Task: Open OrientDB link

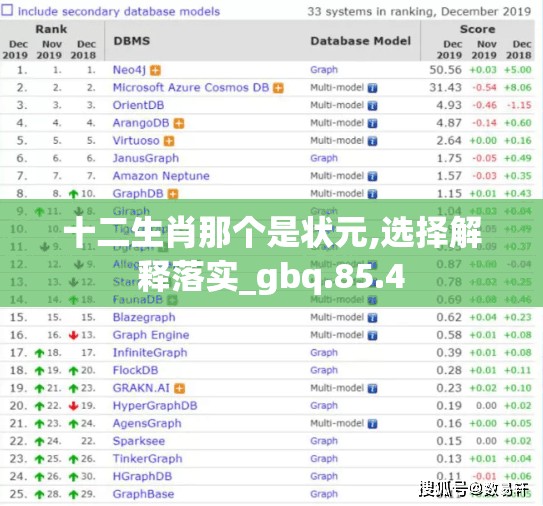Action: pos(139,105)
